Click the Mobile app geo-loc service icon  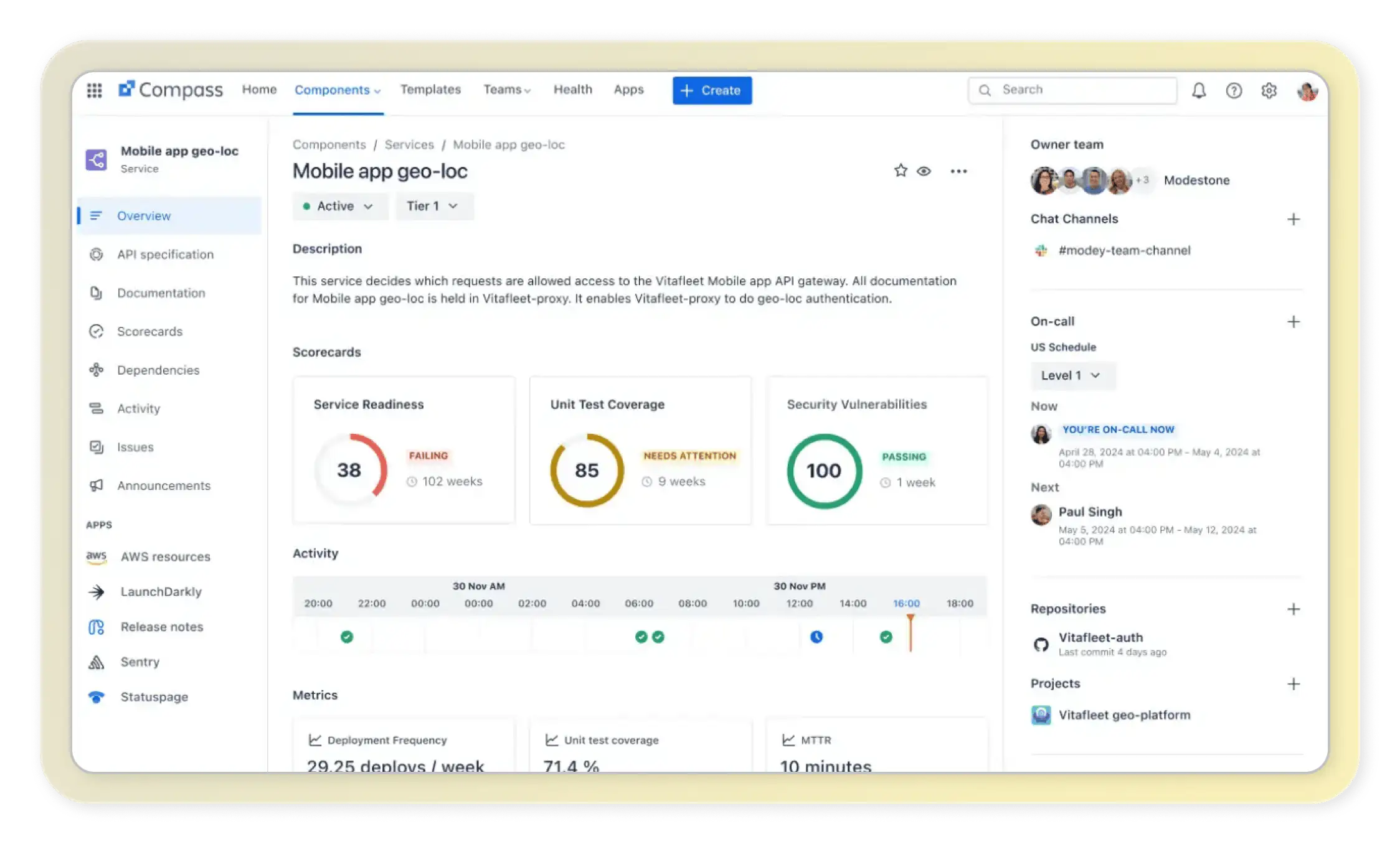96,159
